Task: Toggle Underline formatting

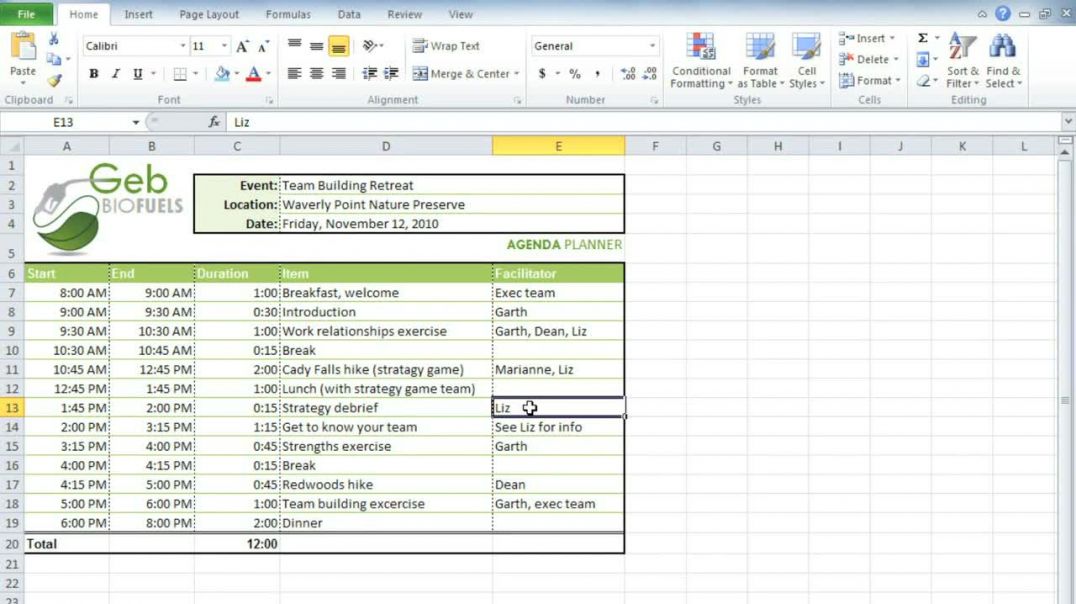Action: coord(137,73)
